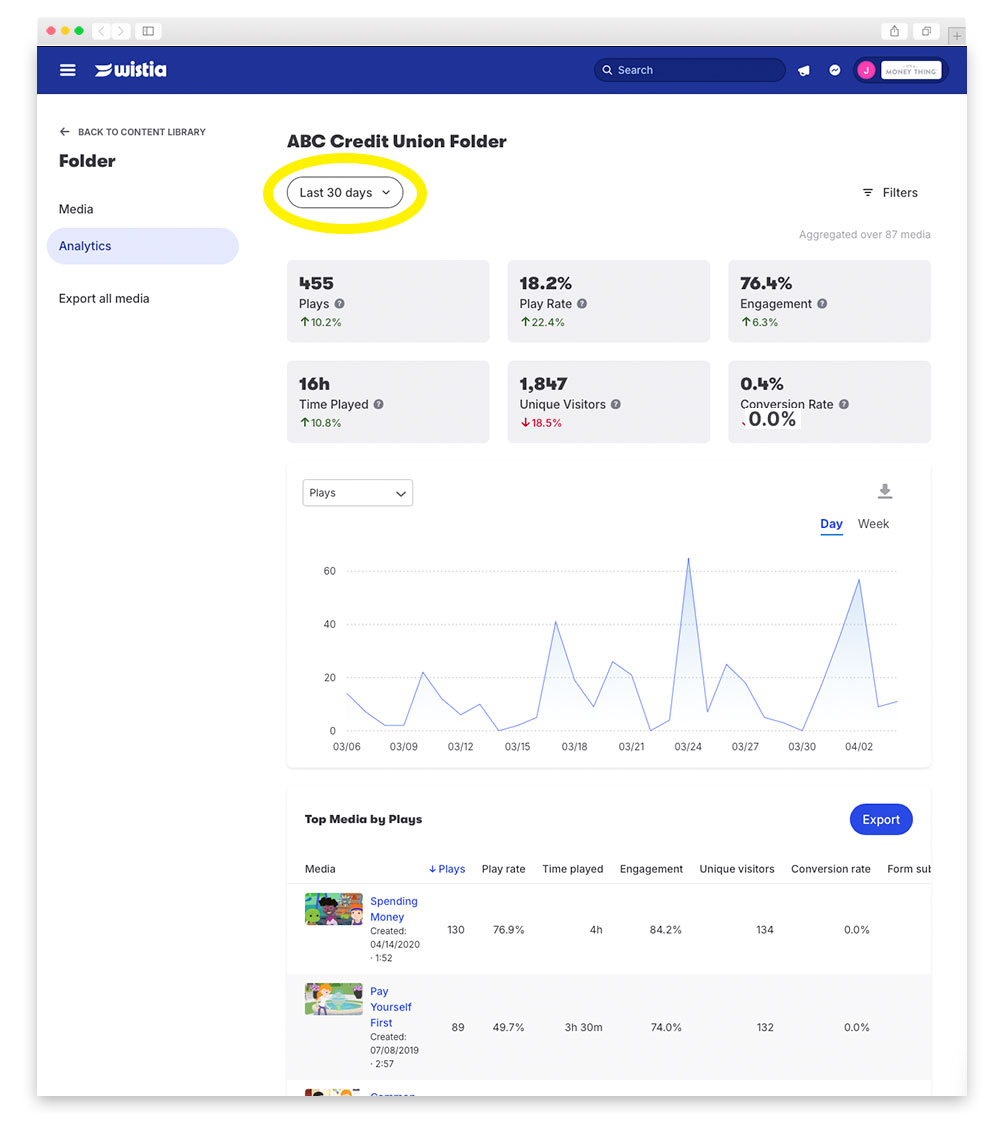
Task: Sort table by Plays column
Action: pos(452,869)
